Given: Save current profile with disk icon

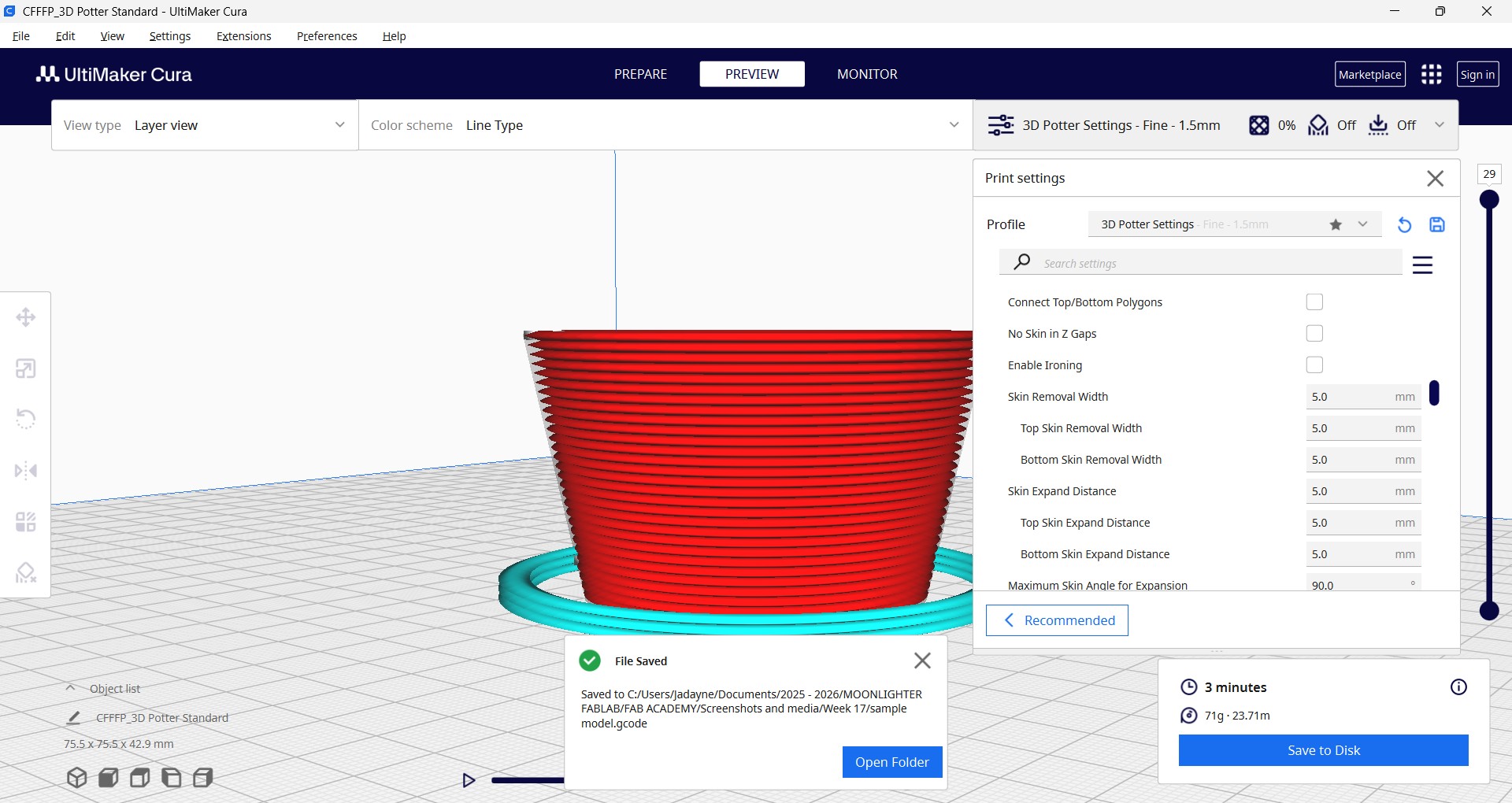Looking at the screenshot, I should coord(1437,225).
